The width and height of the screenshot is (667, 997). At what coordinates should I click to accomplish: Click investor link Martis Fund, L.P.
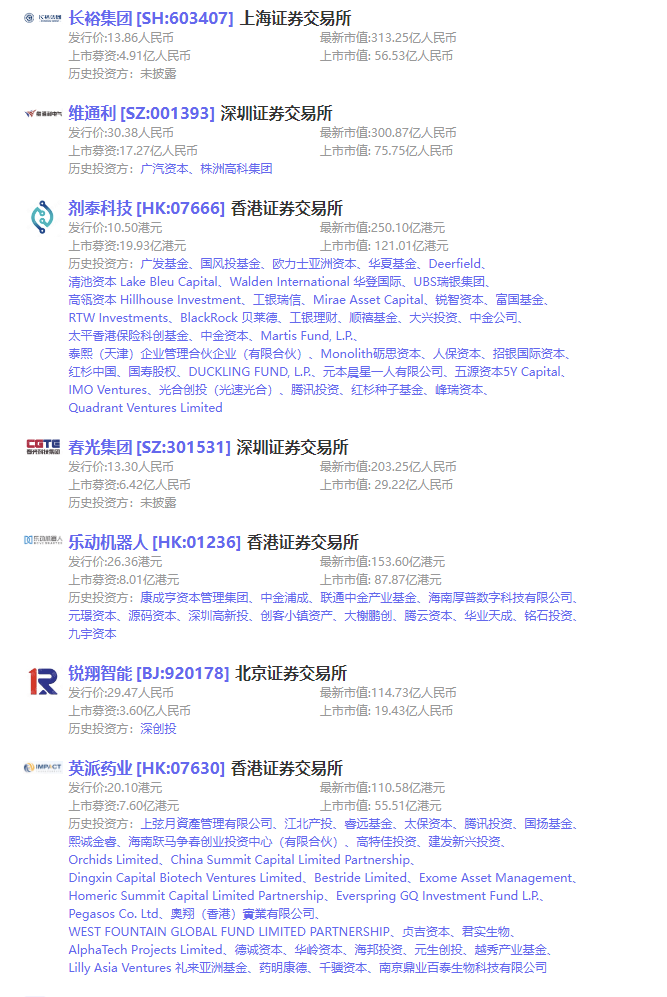click(x=307, y=336)
